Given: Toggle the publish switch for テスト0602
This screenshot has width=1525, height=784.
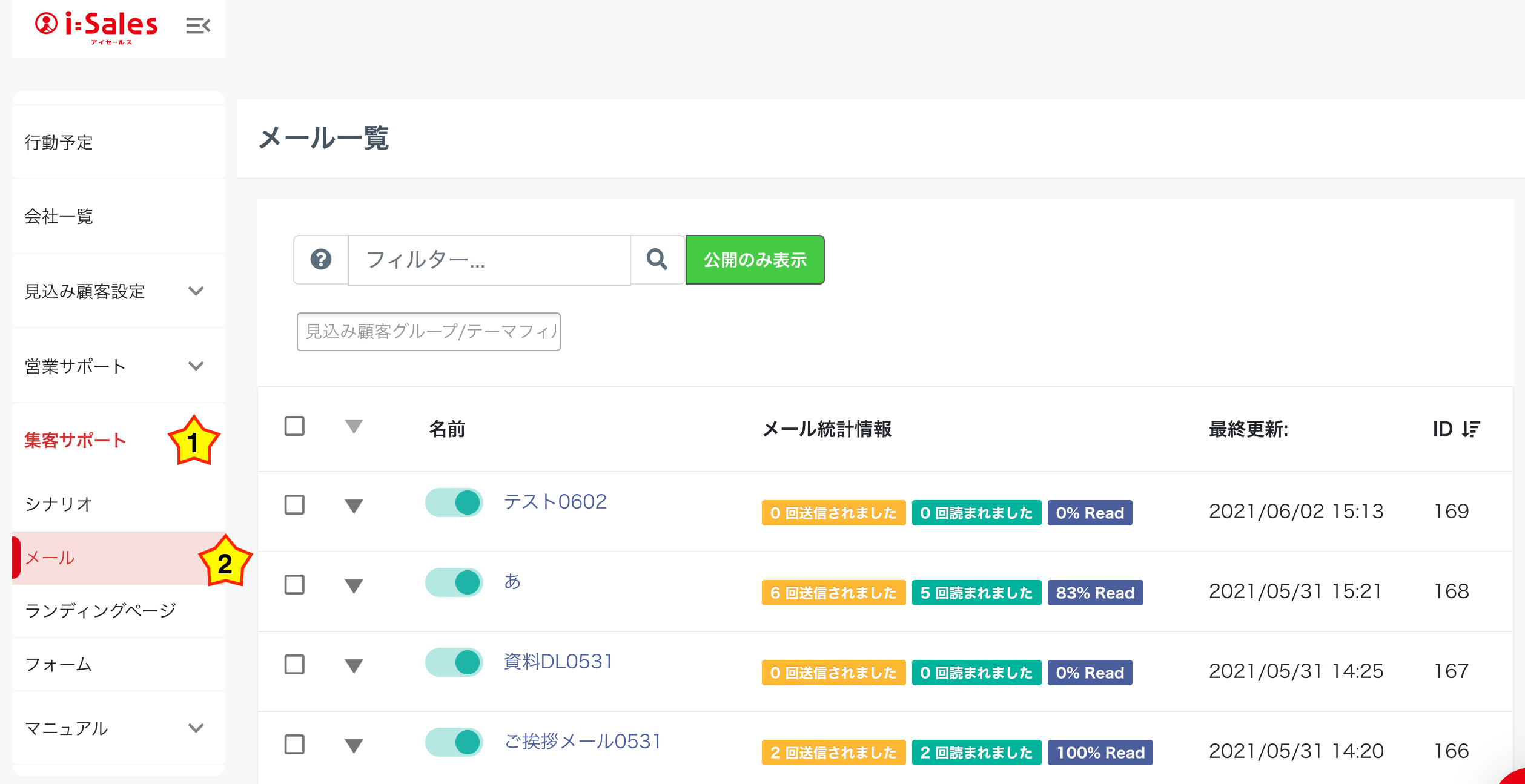Looking at the screenshot, I should 454,502.
